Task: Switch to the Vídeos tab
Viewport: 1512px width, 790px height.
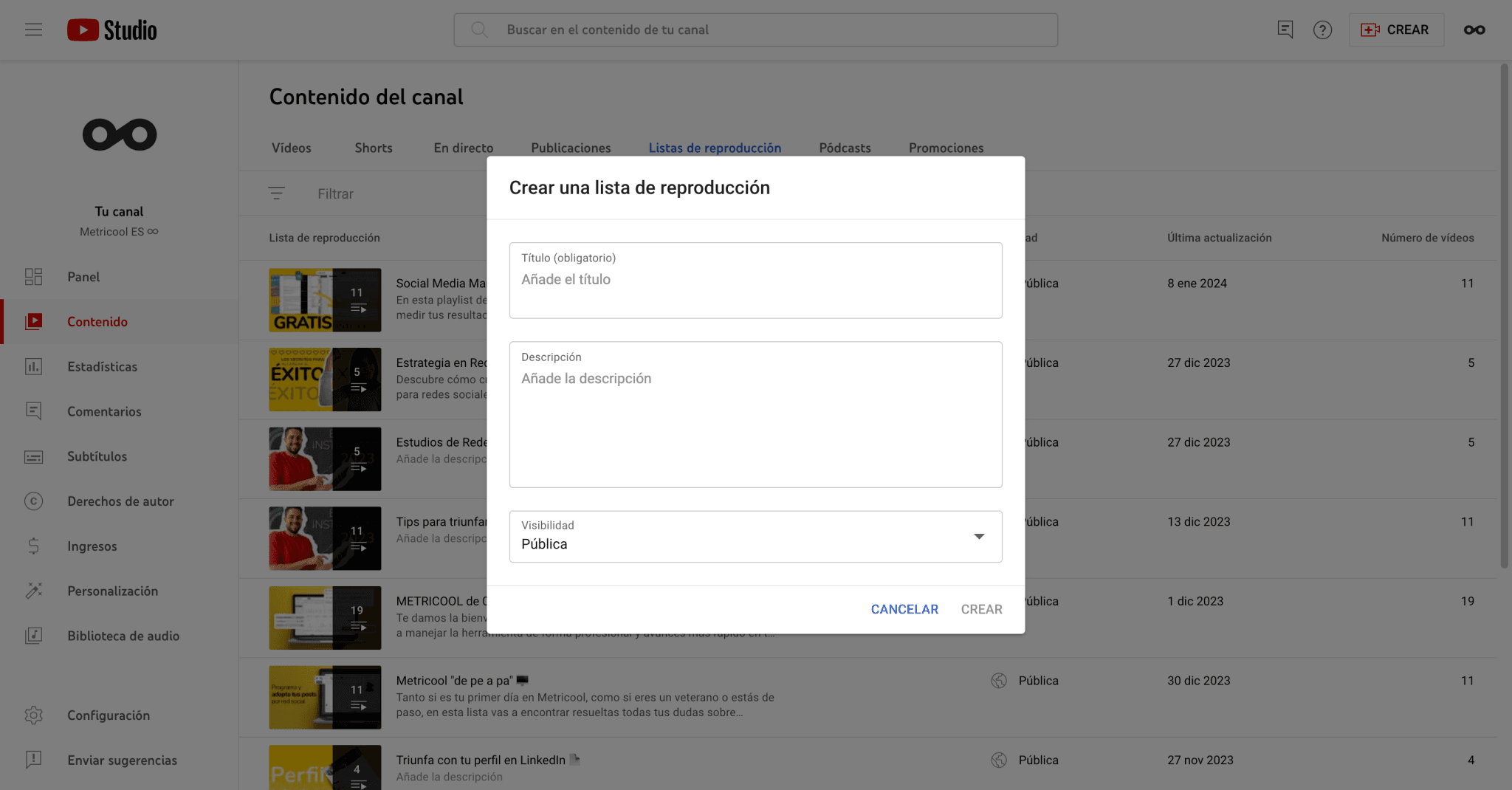Action: coord(292,148)
